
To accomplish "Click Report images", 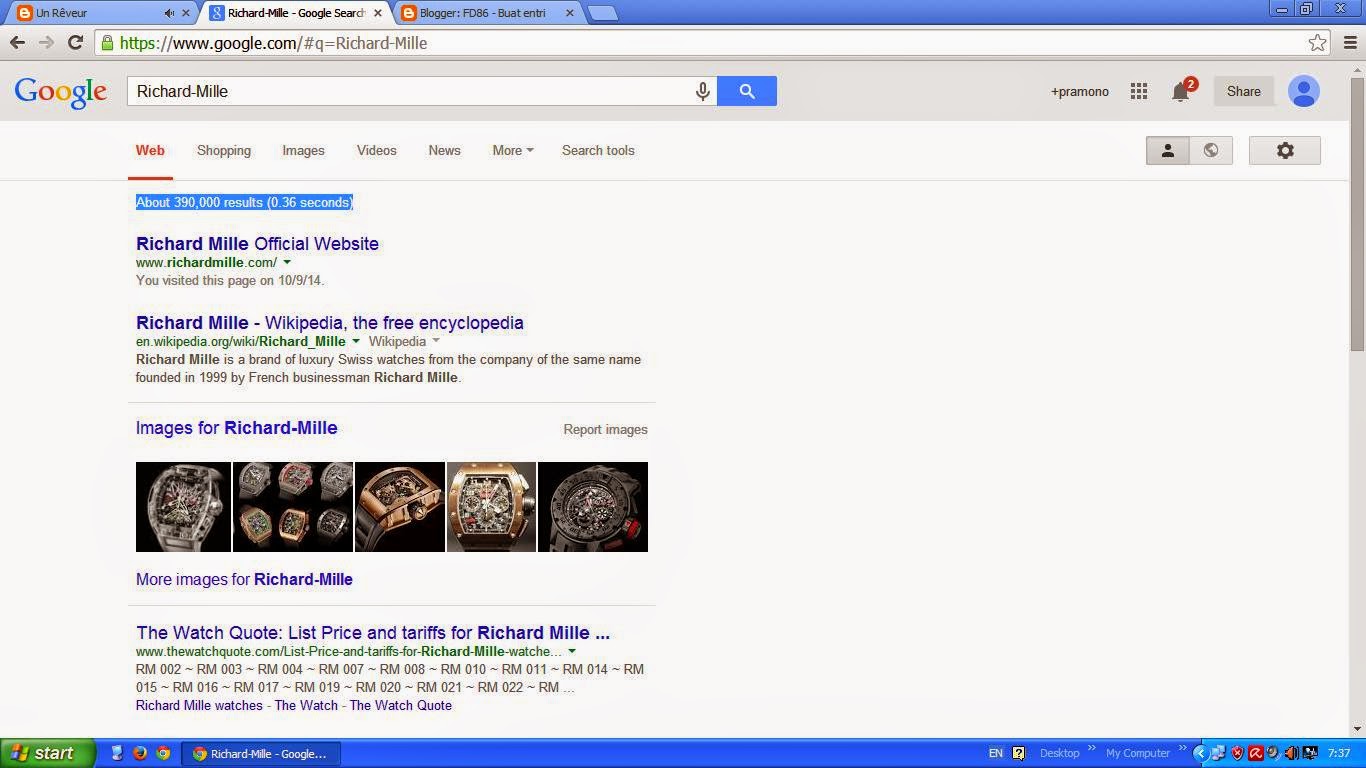I will (605, 429).
